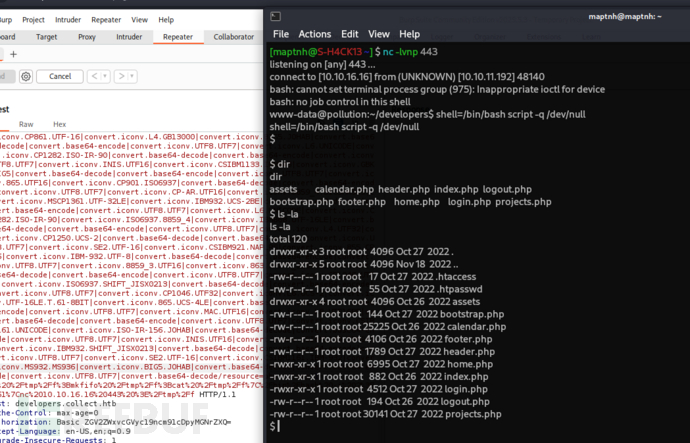Screen dimensions: 690x443
Task: Click the login.php listing line with size 4512
Action: coord(378,389)
